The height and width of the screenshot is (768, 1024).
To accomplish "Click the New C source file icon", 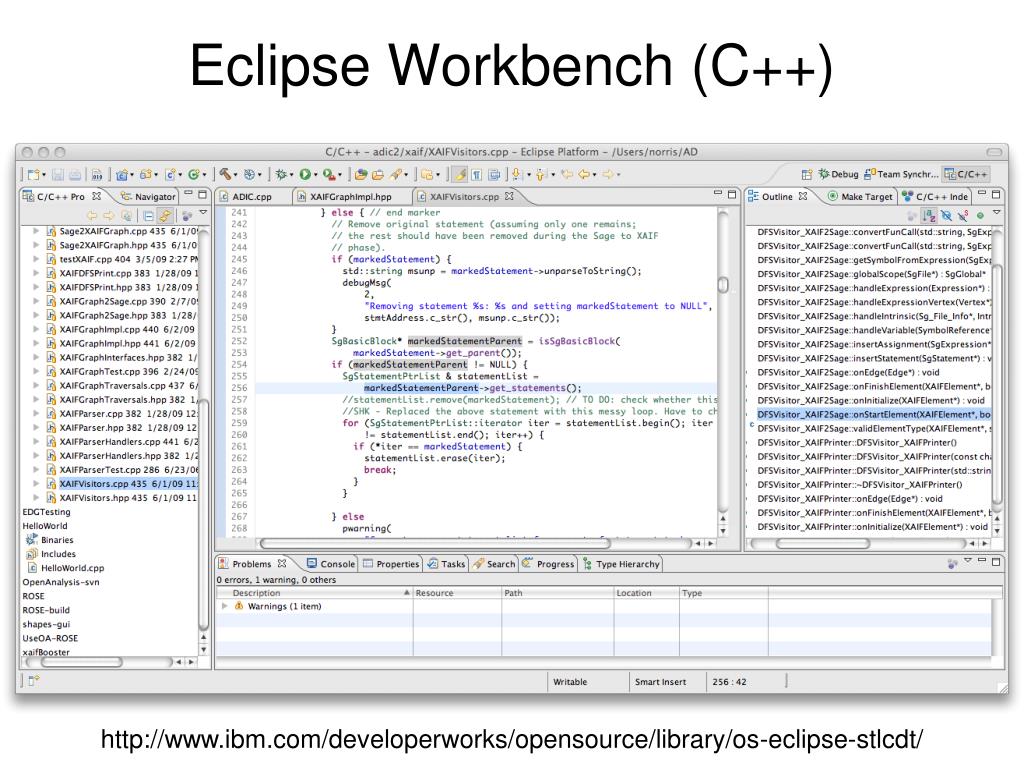I will (169, 174).
